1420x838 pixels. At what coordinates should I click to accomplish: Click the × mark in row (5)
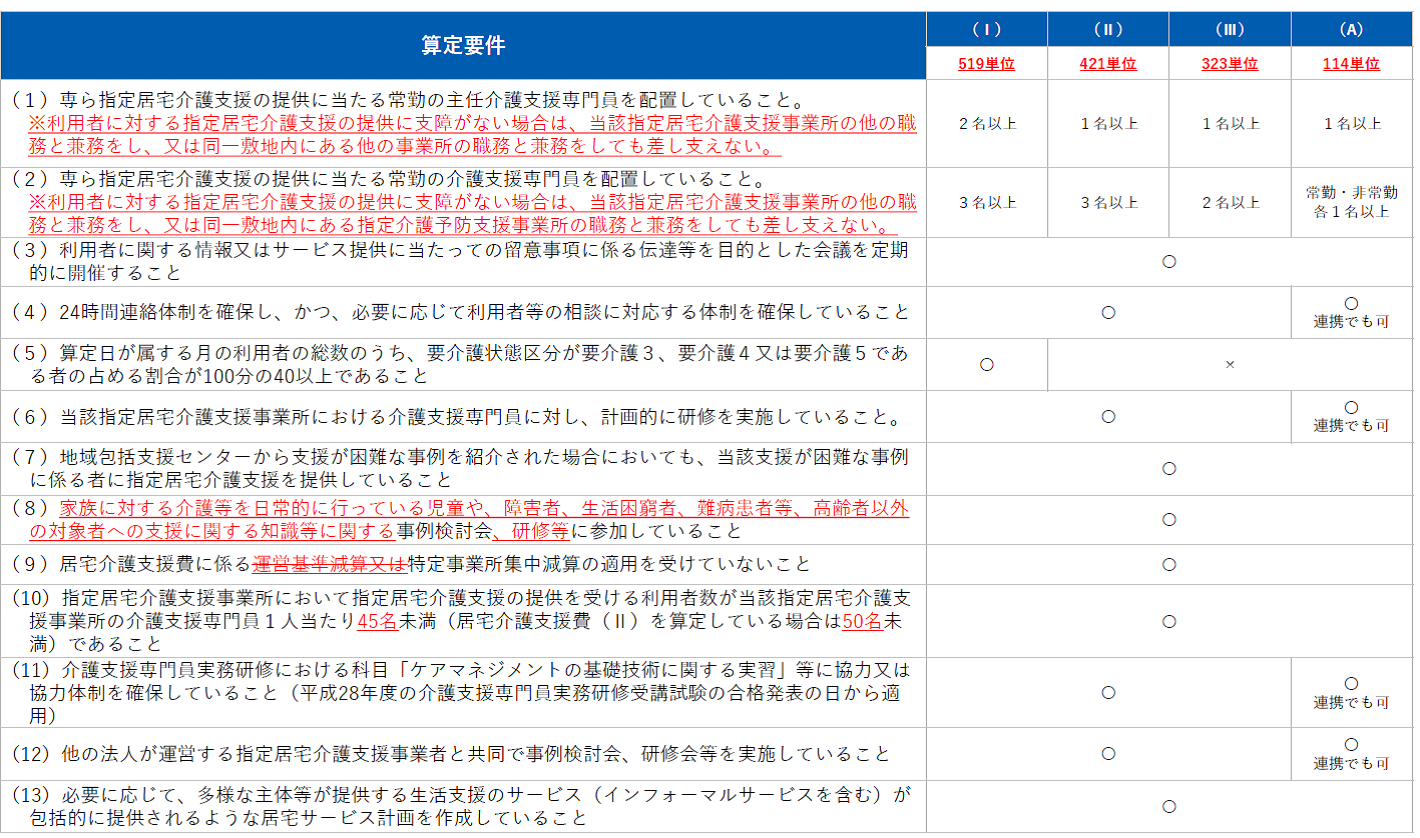[x=1230, y=365]
